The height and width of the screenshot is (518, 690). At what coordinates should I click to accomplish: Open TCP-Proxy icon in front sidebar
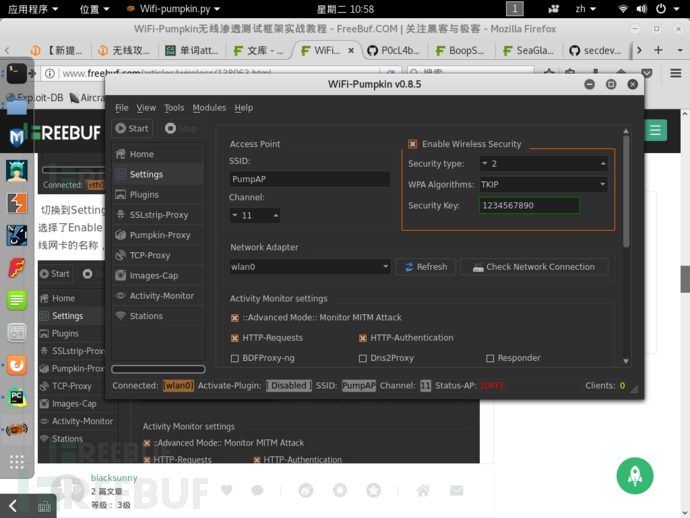121,255
